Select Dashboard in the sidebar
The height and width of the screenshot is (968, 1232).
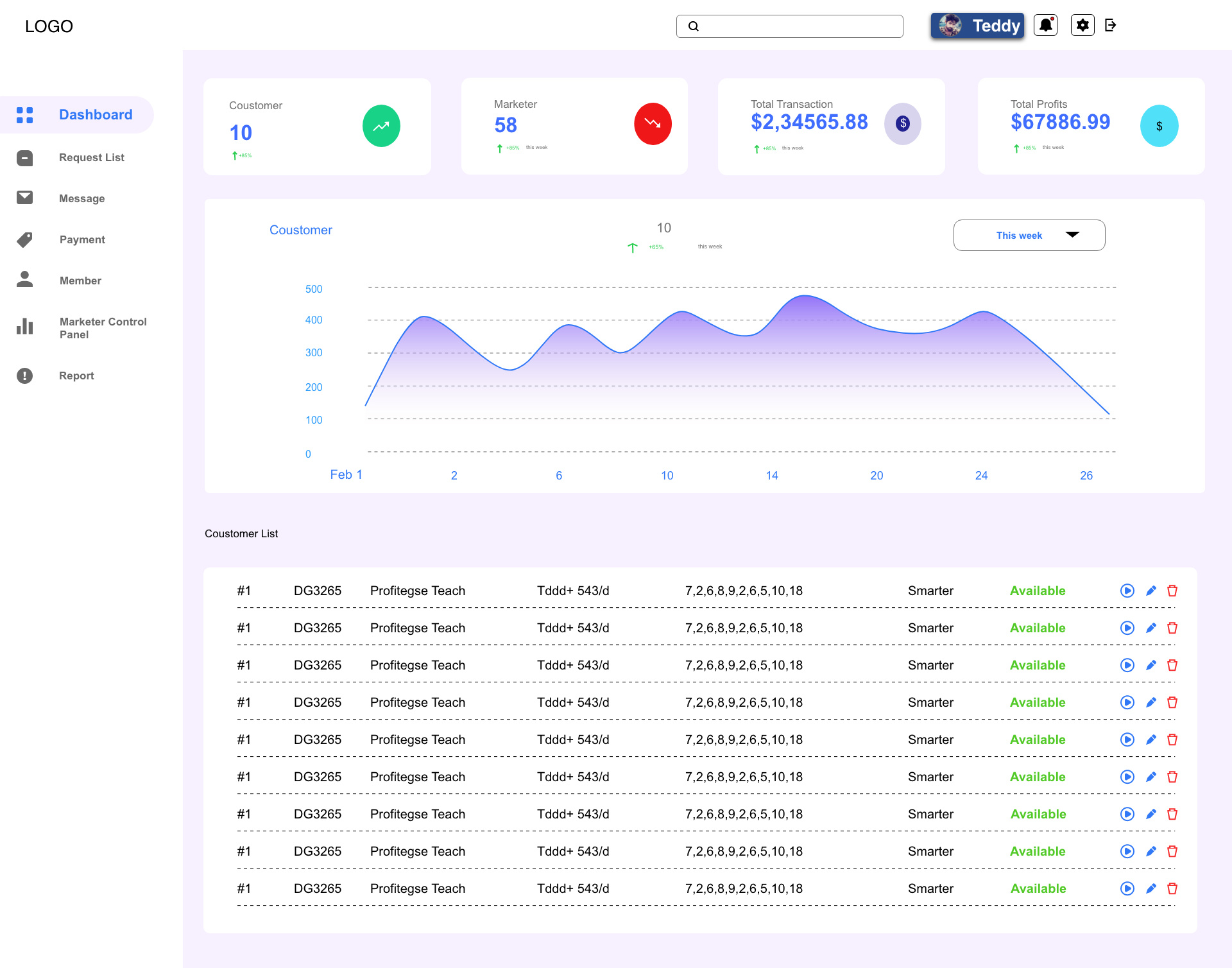pyautogui.click(x=95, y=115)
